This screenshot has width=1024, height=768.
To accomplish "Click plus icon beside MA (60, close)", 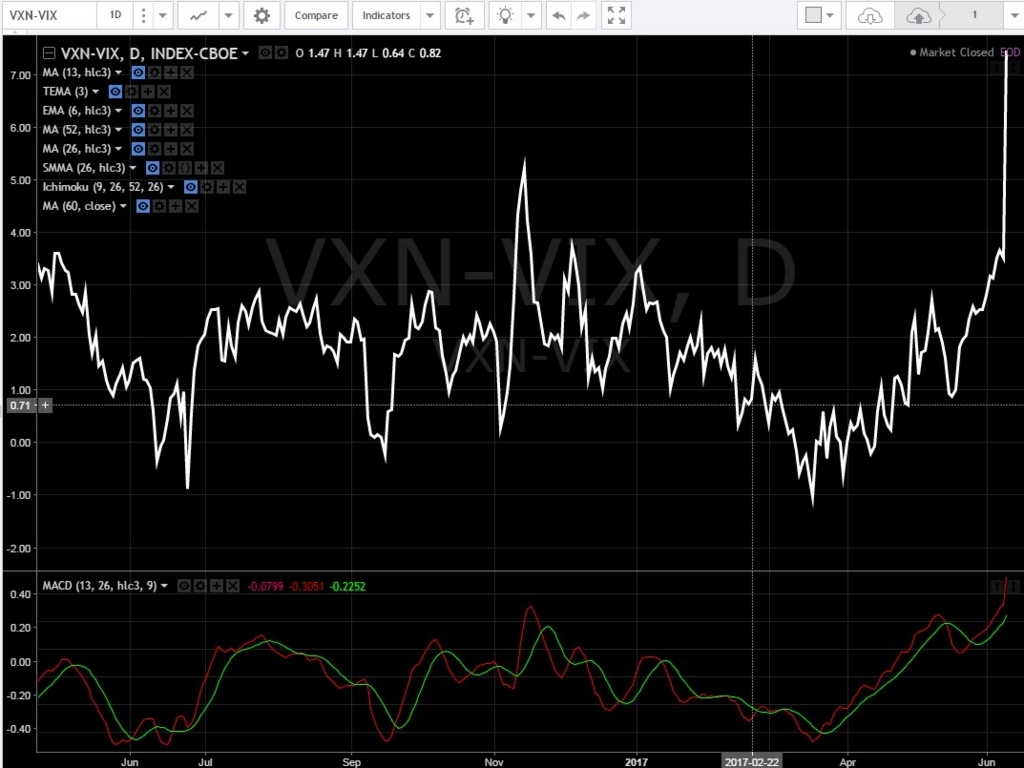I will (x=176, y=206).
